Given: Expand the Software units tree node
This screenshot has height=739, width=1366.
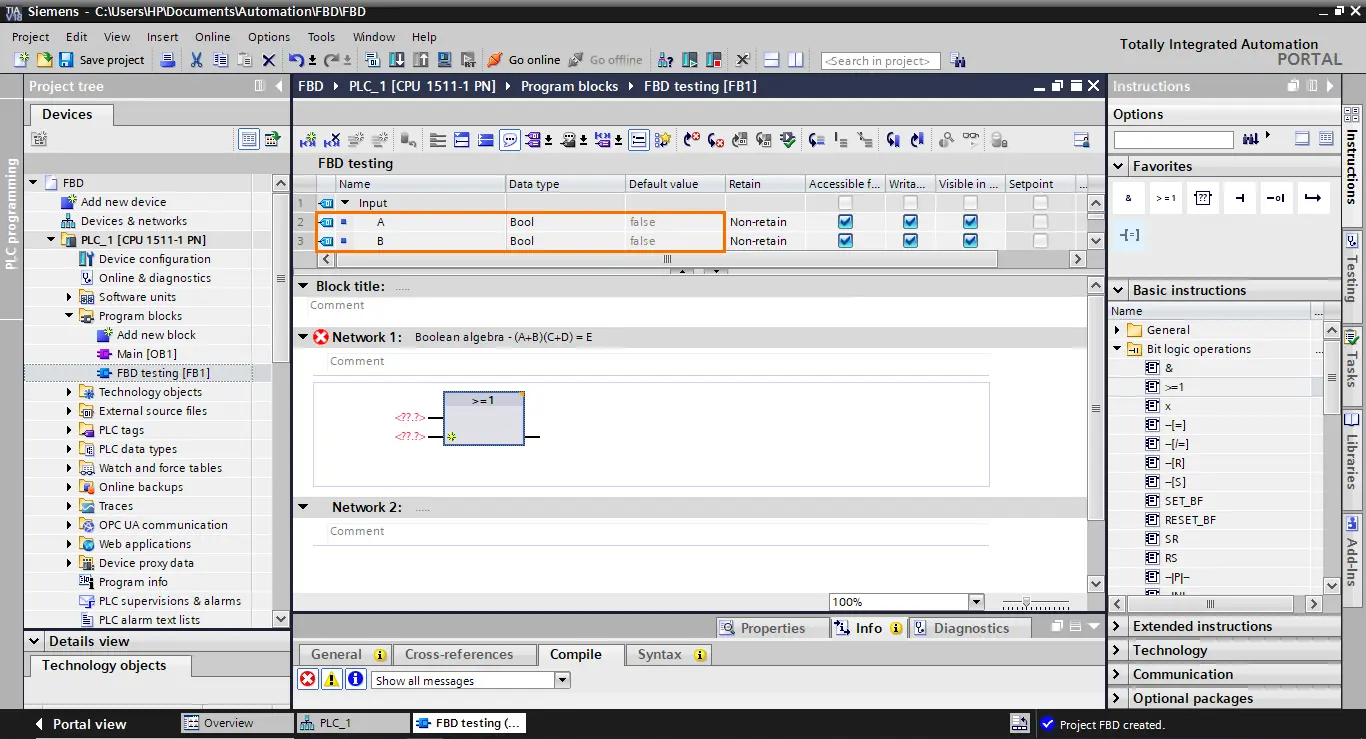Looking at the screenshot, I should pyautogui.click(x=69, y=297).
